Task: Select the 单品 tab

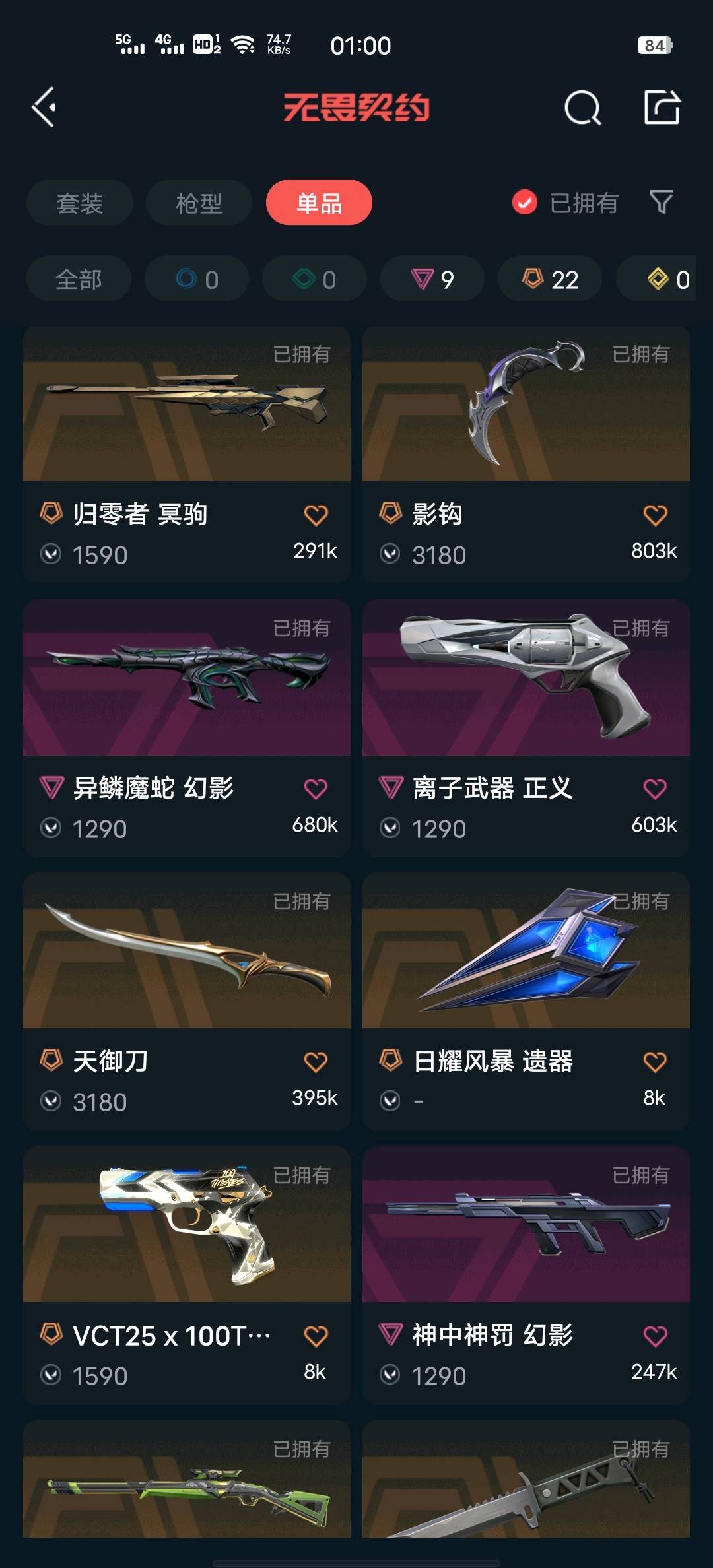Action: click(319, 203)
